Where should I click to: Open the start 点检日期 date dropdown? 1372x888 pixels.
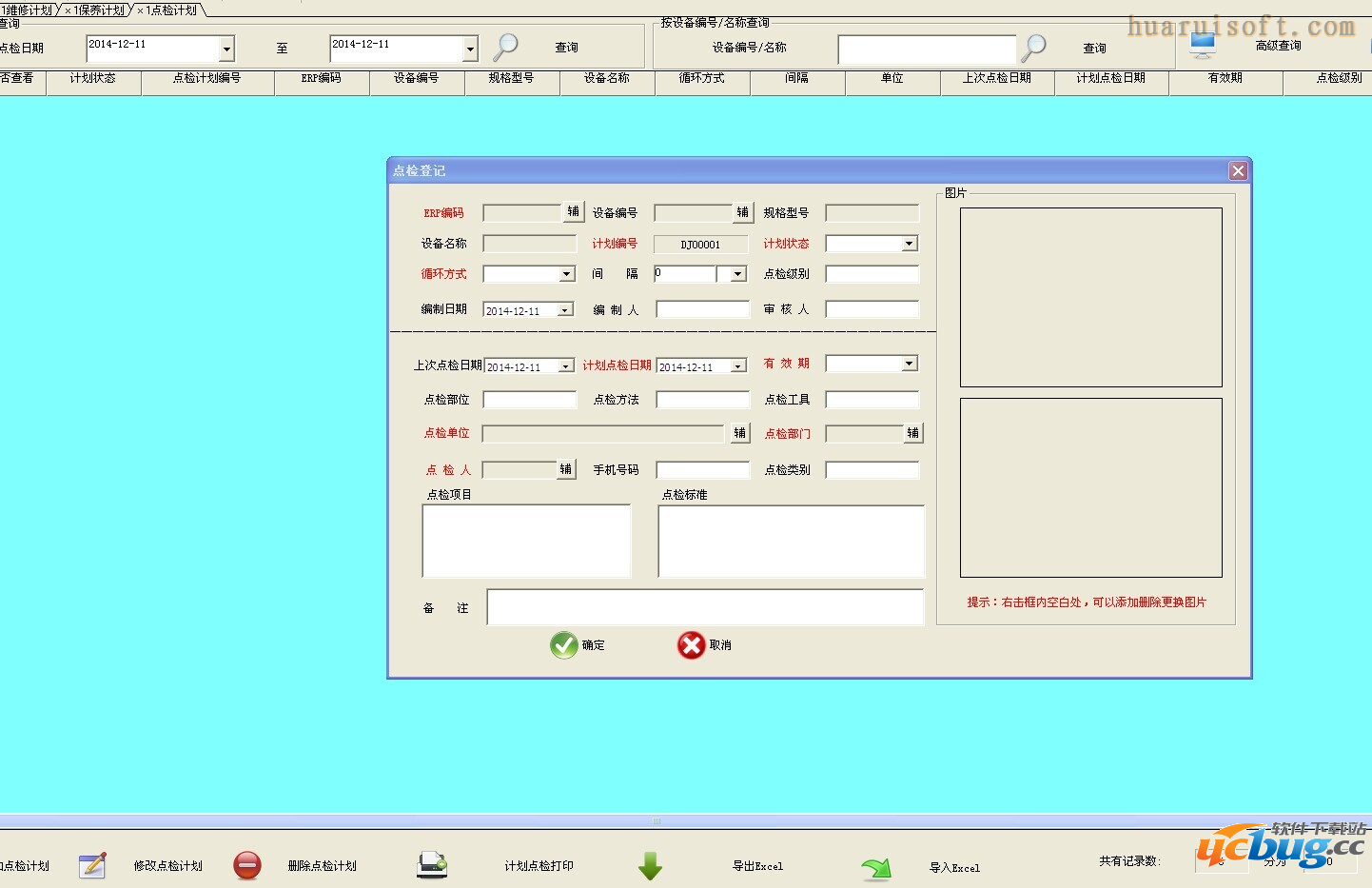(x=226, y=49)
